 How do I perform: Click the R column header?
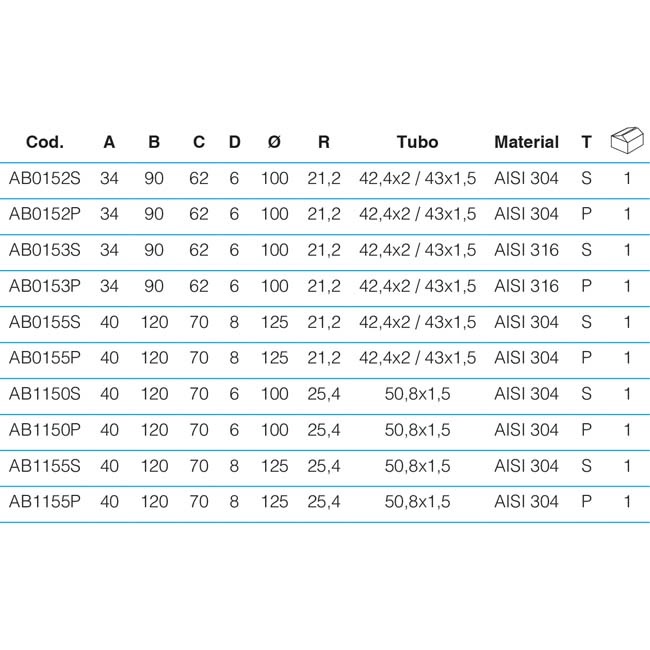pos(324,142)
